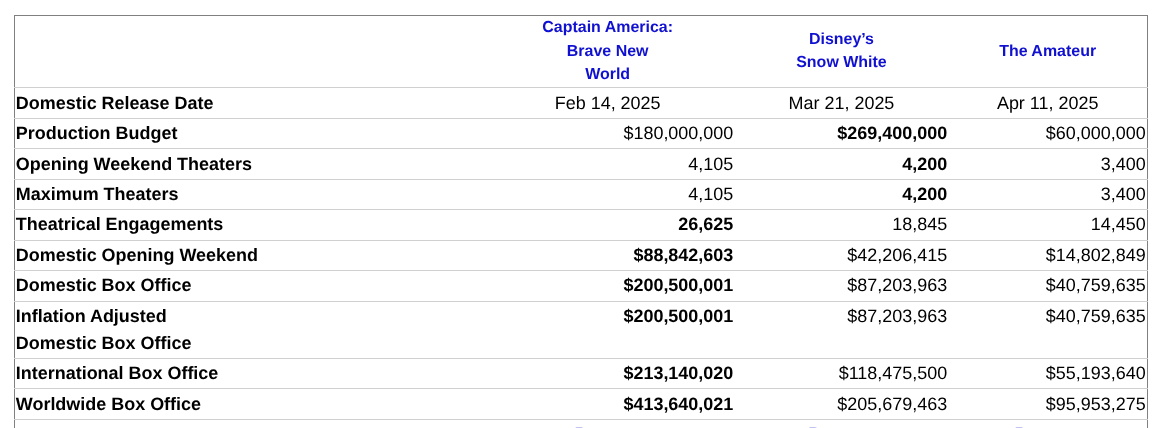
Task: Open the Disney's Snow White link
Action: [841, 50]
